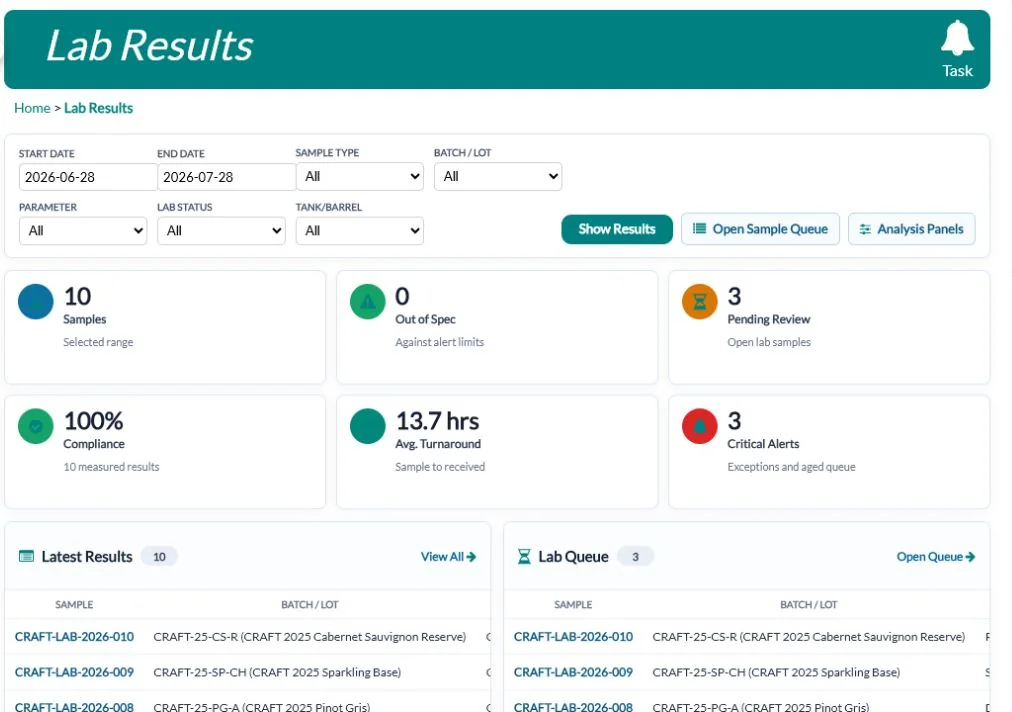Click the Show Results button
Image resolution: width=1012 pixels, height=712 pixels.
(x=616, y=229)
